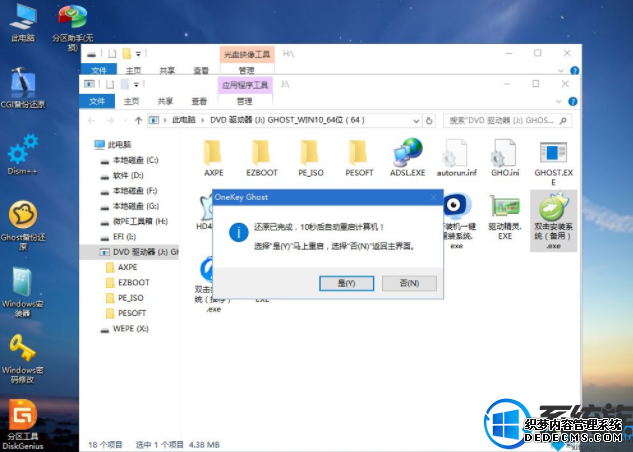Select the 驱动精灵.EXE file

coord(505,217)
